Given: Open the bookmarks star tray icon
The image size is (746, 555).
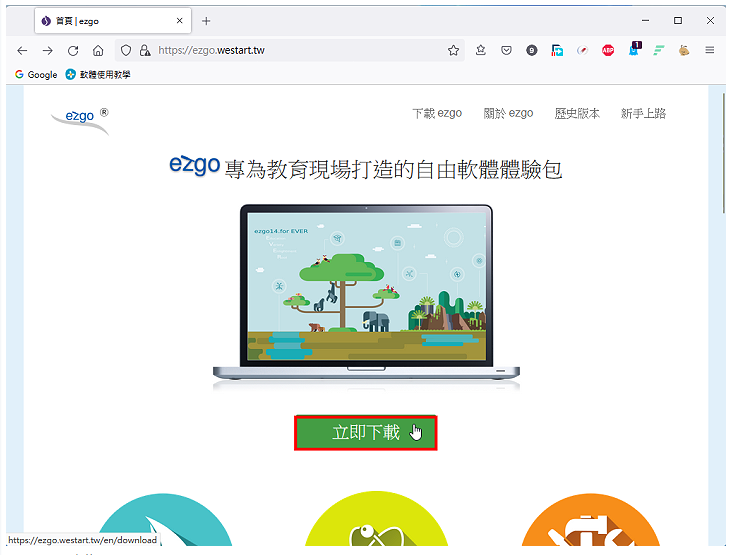Looking at the screenshot, I should (481, 50).
